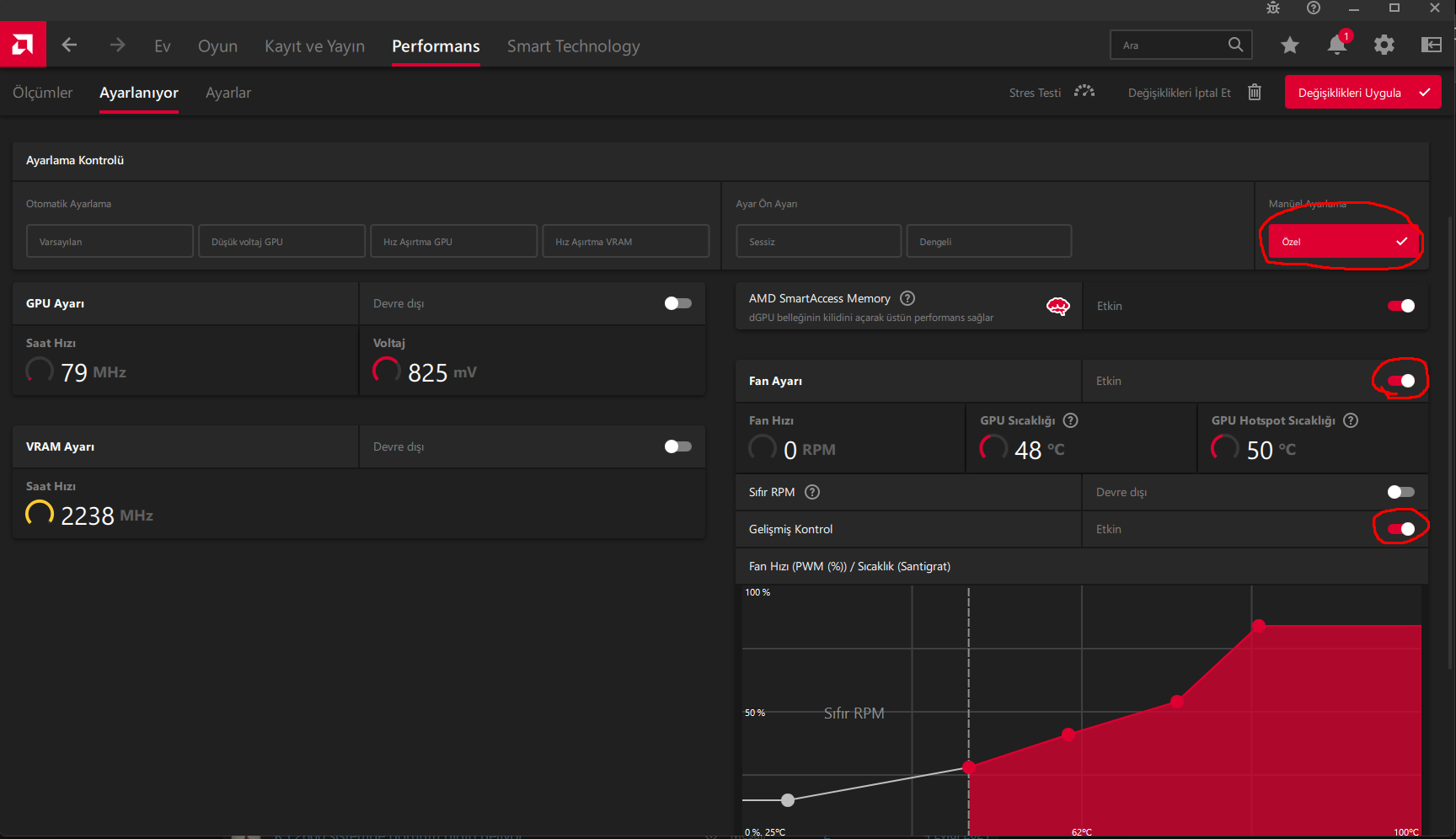Image resolution: width=1456 pixels, height=839 pixels.
Task: Apply changes with Değişiklikleri Uygula
Action: tap(1362, 93)
